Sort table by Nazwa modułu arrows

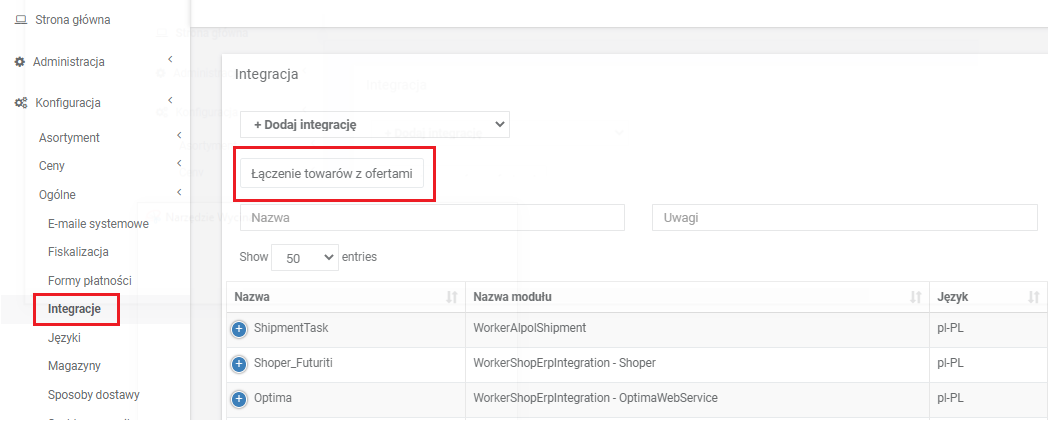click(x=915, y=297)
